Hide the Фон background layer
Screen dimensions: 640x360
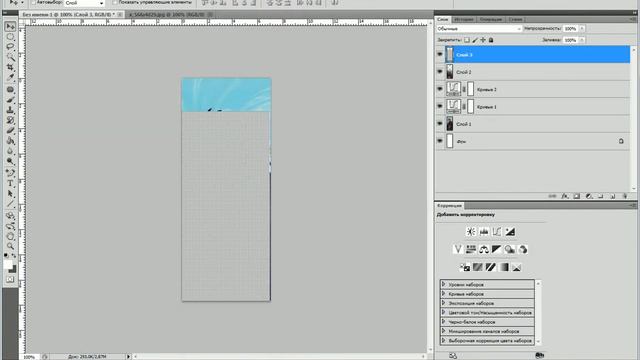(x=440, y=141)
